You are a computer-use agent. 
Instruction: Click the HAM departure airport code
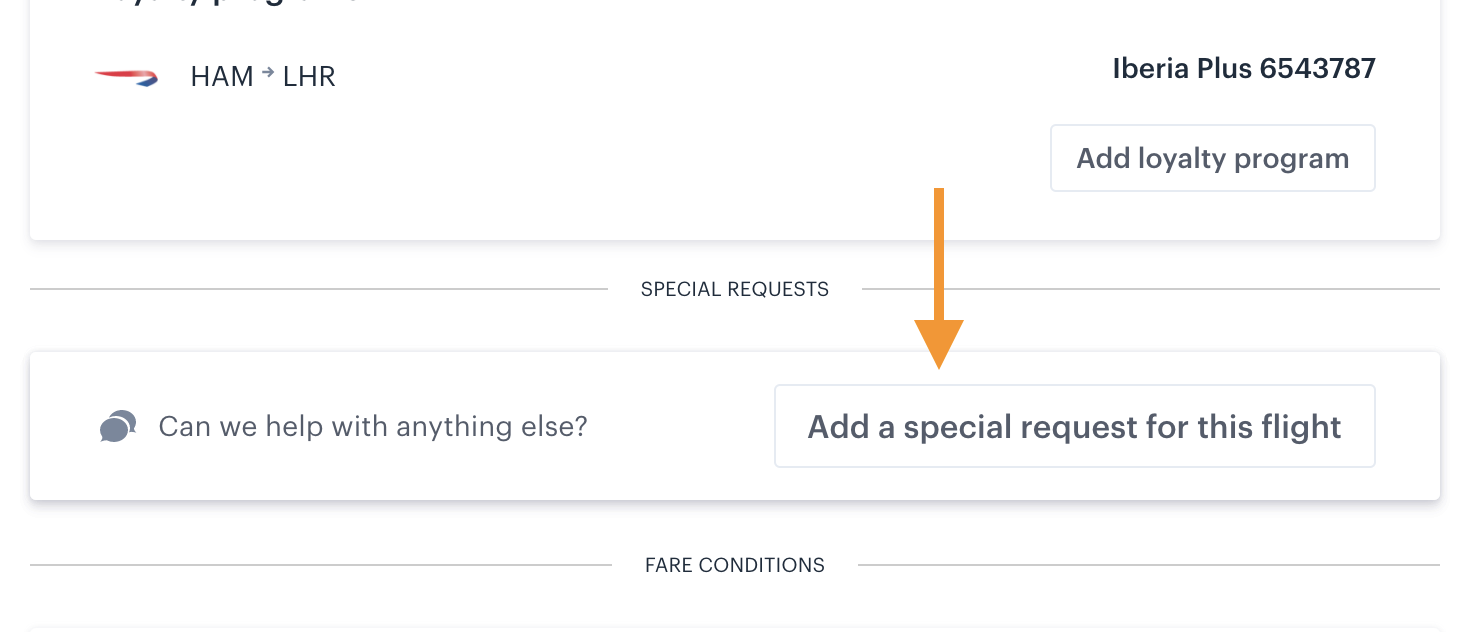click(x=222, y=77)
